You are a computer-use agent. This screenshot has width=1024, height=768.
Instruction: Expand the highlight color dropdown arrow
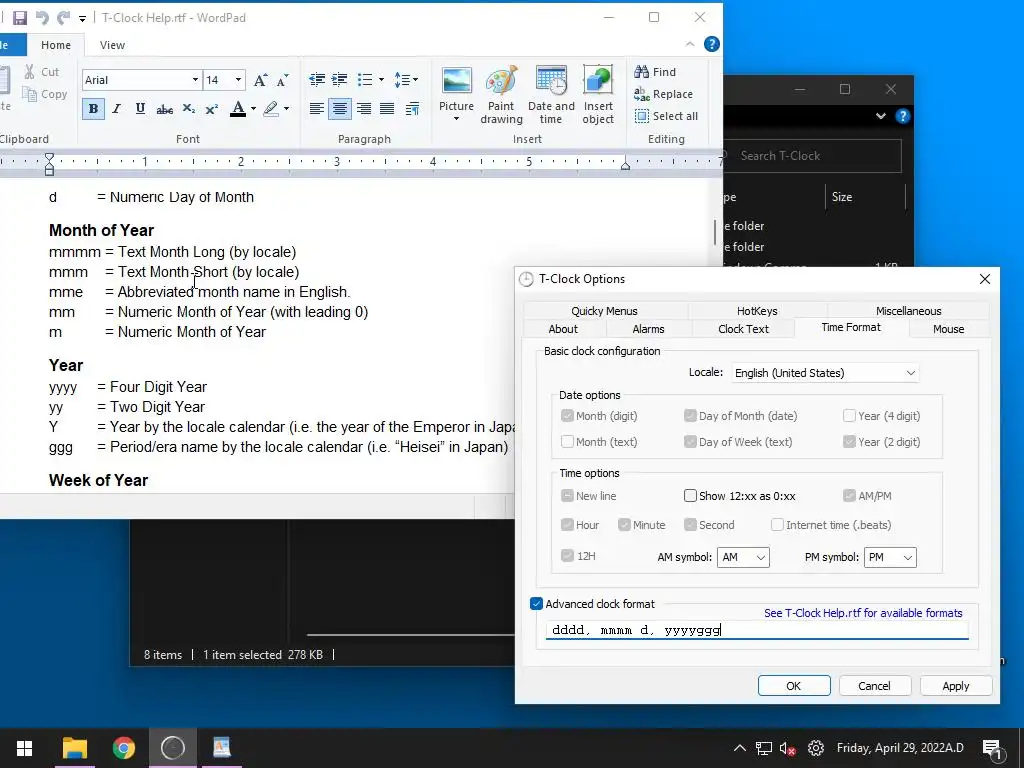pos(286,108)
